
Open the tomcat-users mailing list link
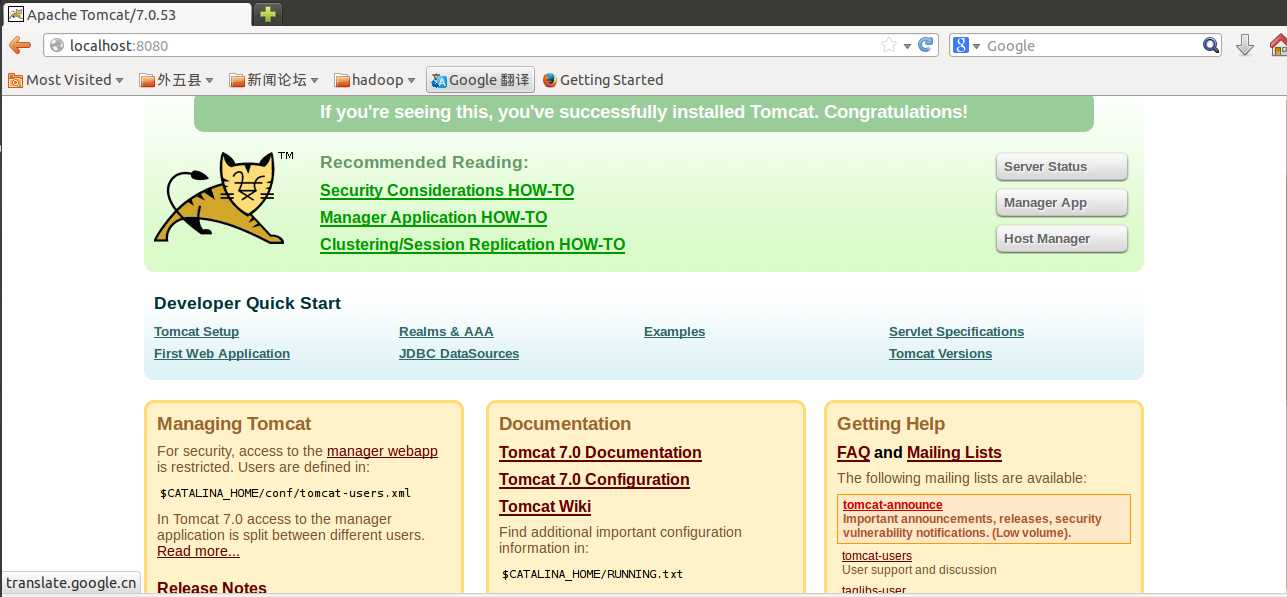877,556
